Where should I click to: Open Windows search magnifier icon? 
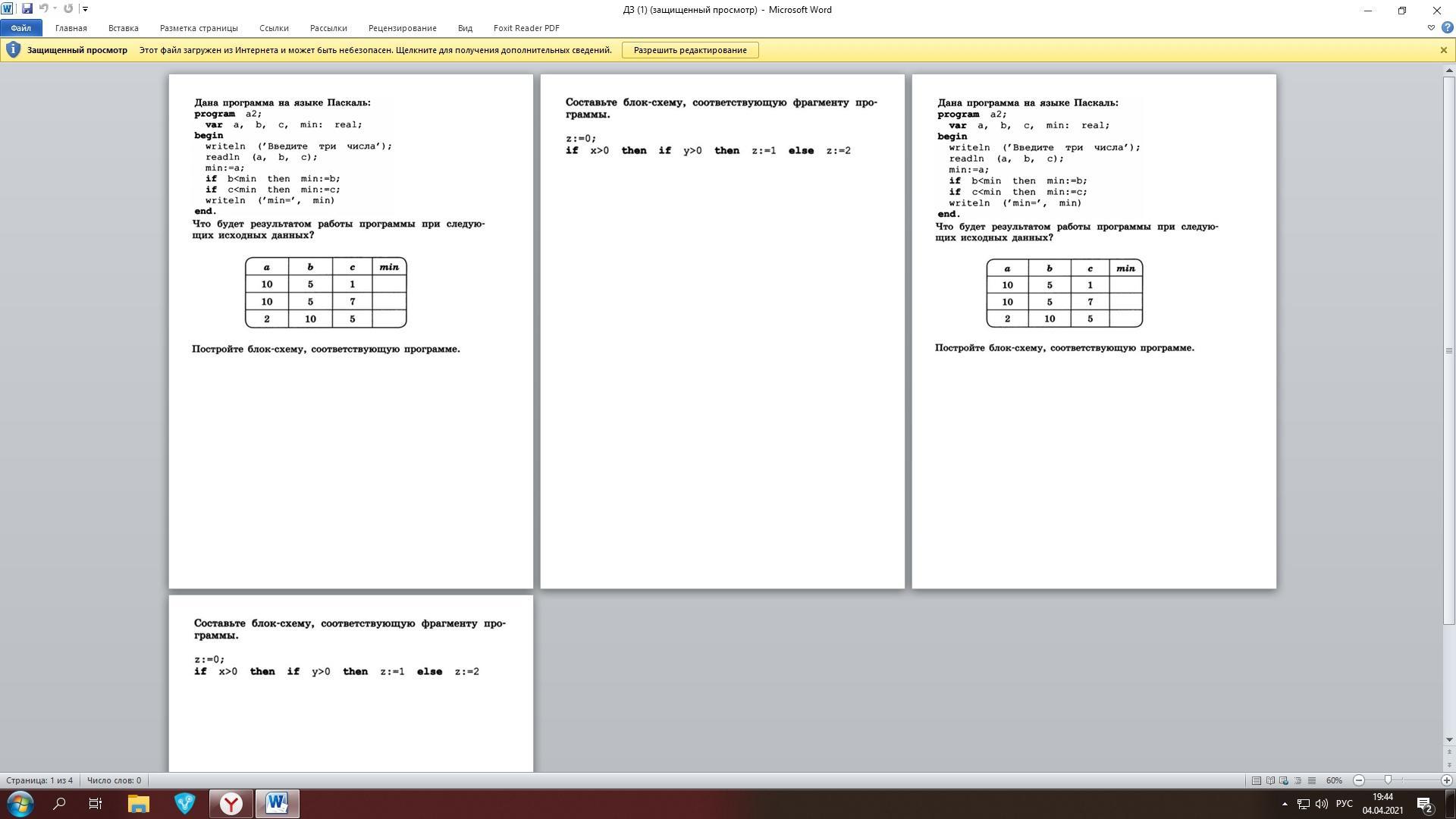click(59, 804)
